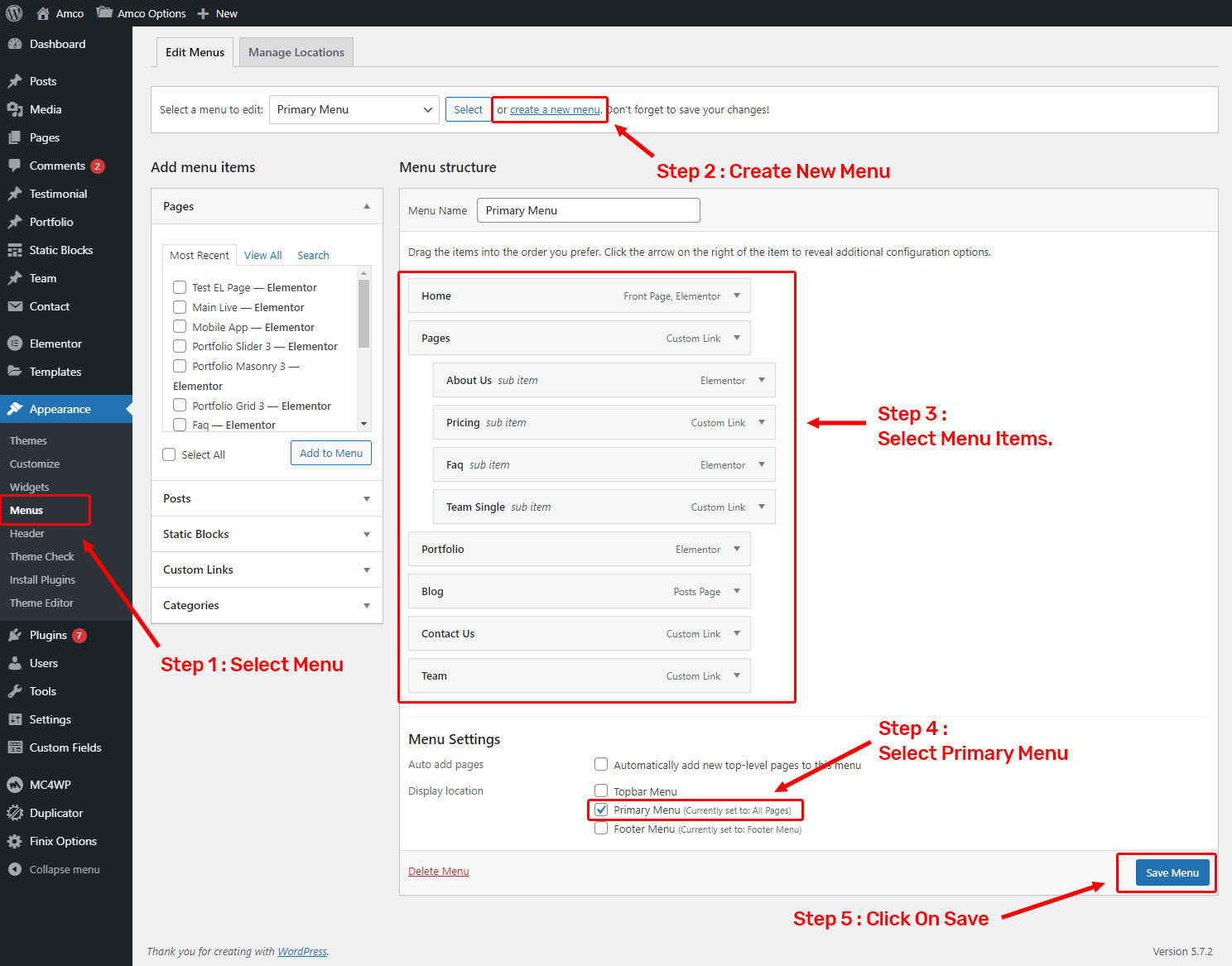
Task: Open Tools using the wrench icon
Action: pyautogui.click(x=15, y=691)
